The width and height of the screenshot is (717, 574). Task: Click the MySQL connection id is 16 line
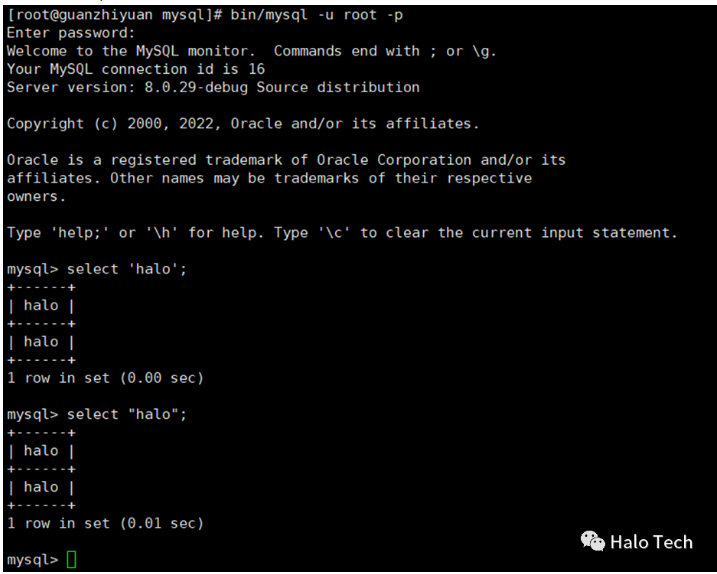pyautogui.click(x=136, y=69)
